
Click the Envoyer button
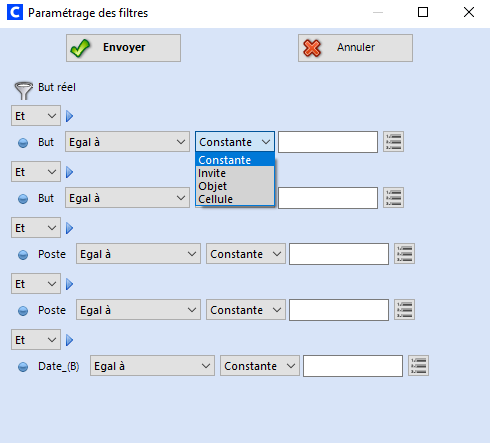click(x=123, y=48)
